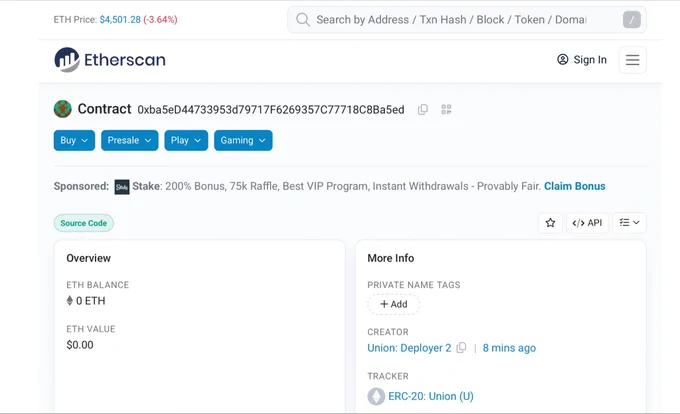Image resolution: width=680 pixels, height=414 pixels.
Task: Open the hamburger menu
Action: (x=632, y=60)
